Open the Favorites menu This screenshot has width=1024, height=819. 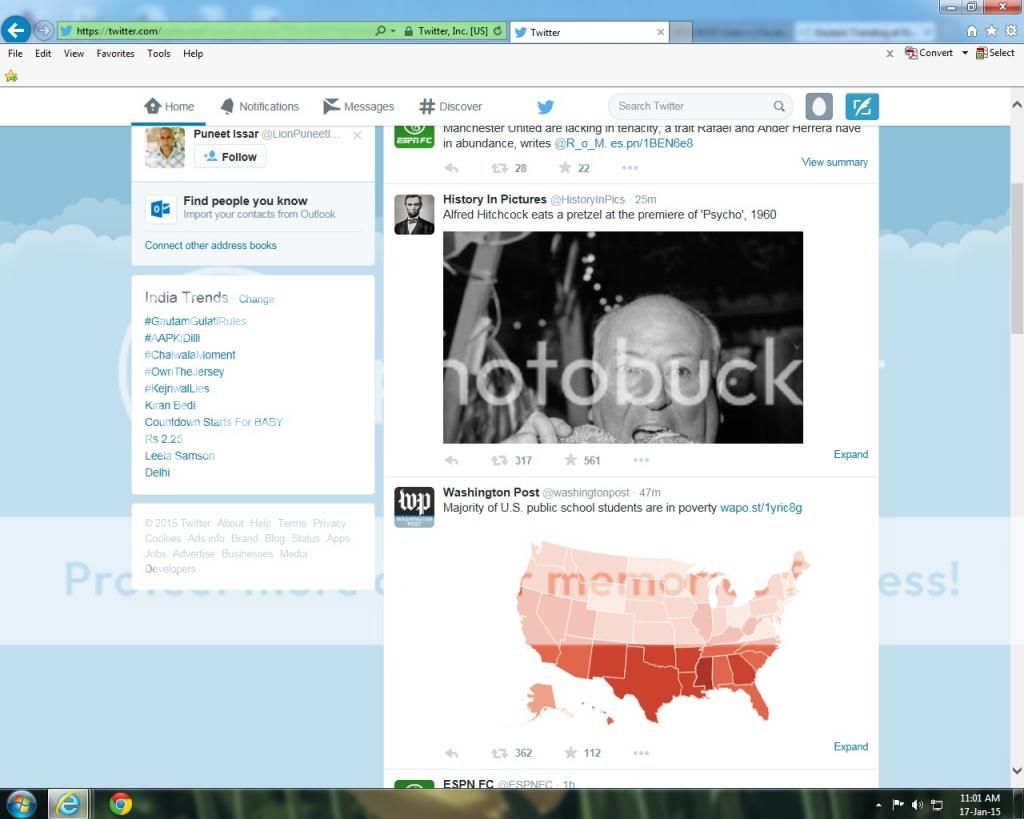point(116,54)
